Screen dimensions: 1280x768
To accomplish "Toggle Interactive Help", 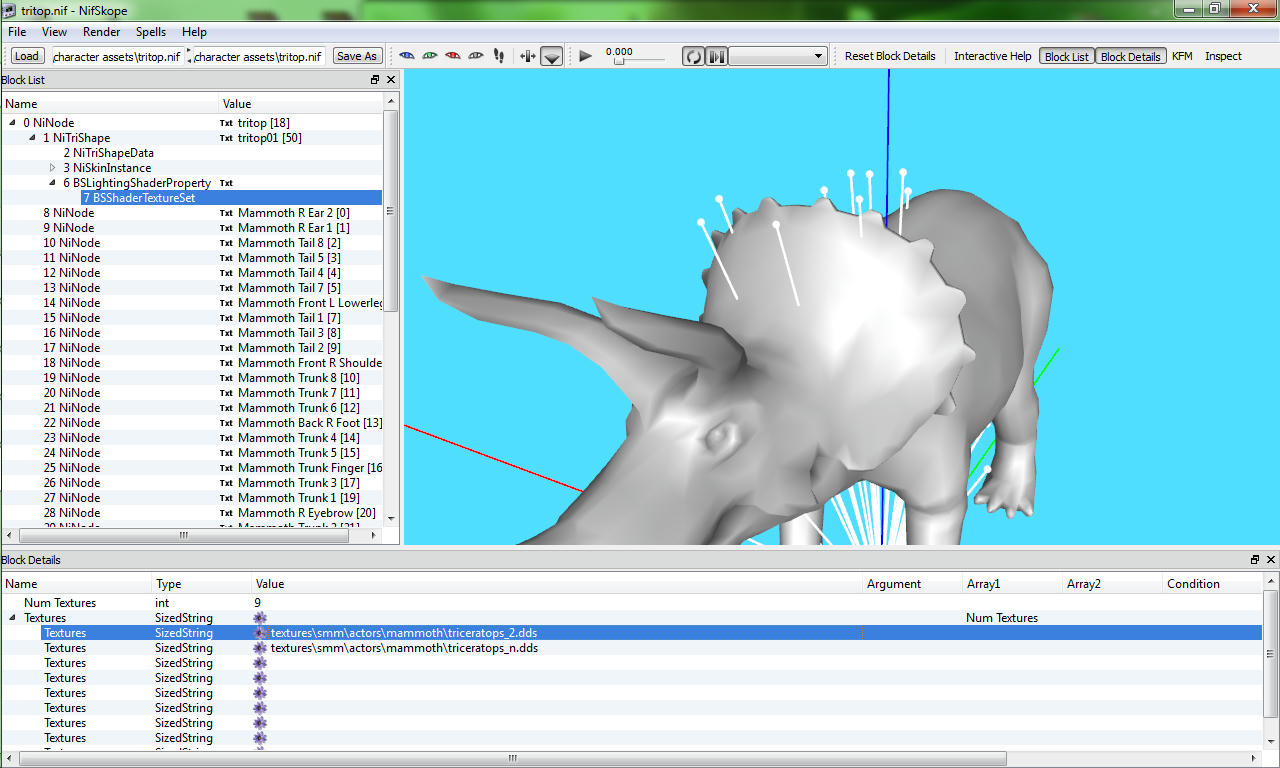I will point(993,56).
